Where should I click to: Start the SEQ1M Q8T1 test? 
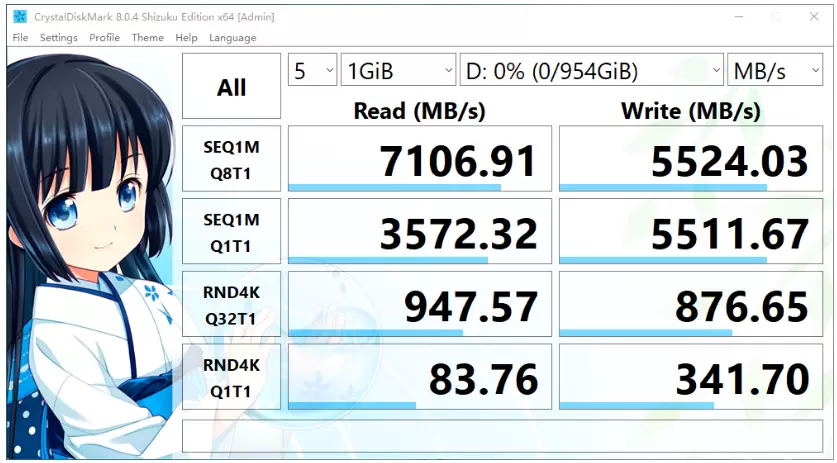[231, 160]
